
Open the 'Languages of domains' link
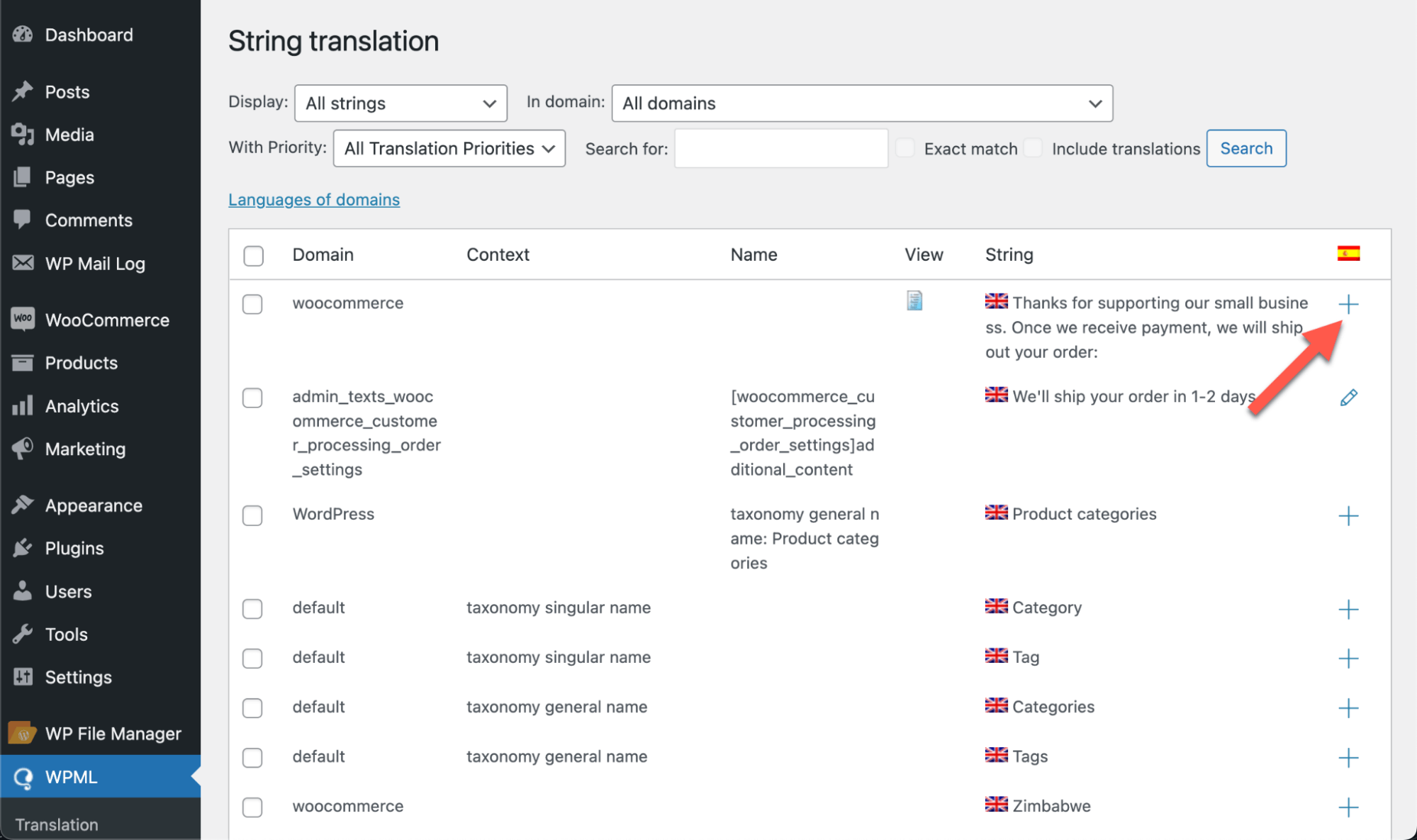click(313, 200)
